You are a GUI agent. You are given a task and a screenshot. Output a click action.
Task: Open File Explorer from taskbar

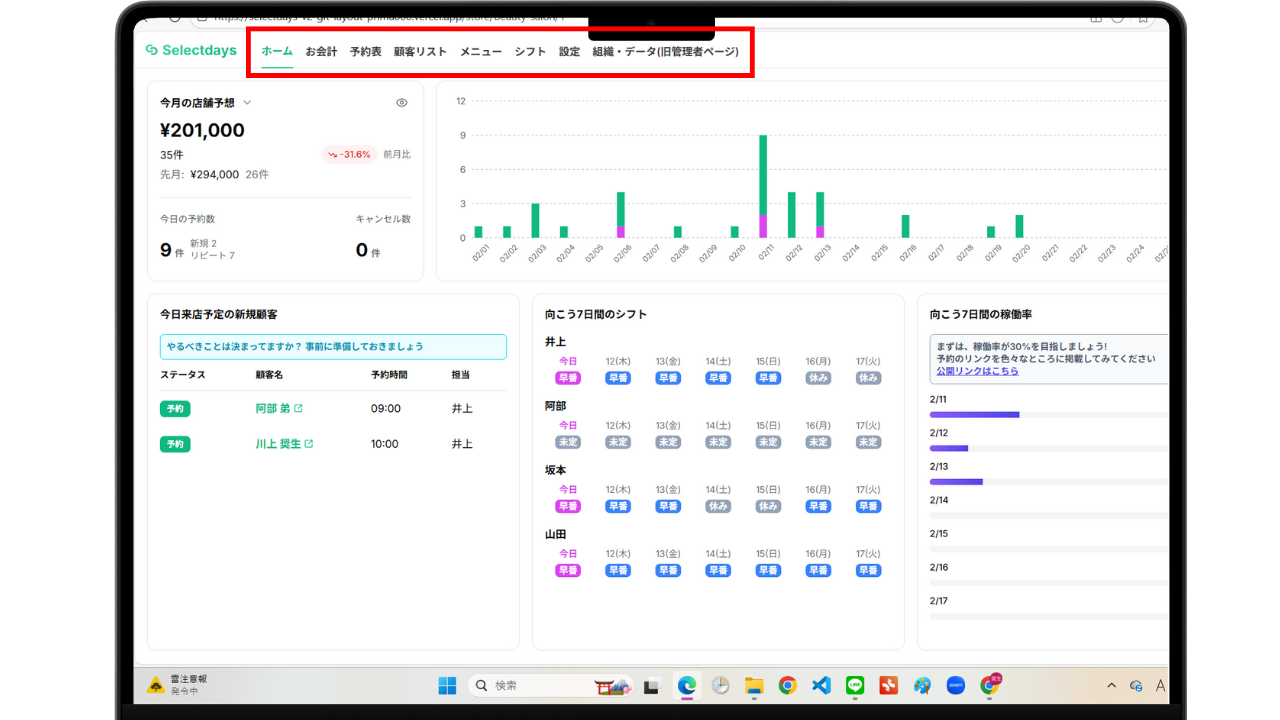point(754,685)
